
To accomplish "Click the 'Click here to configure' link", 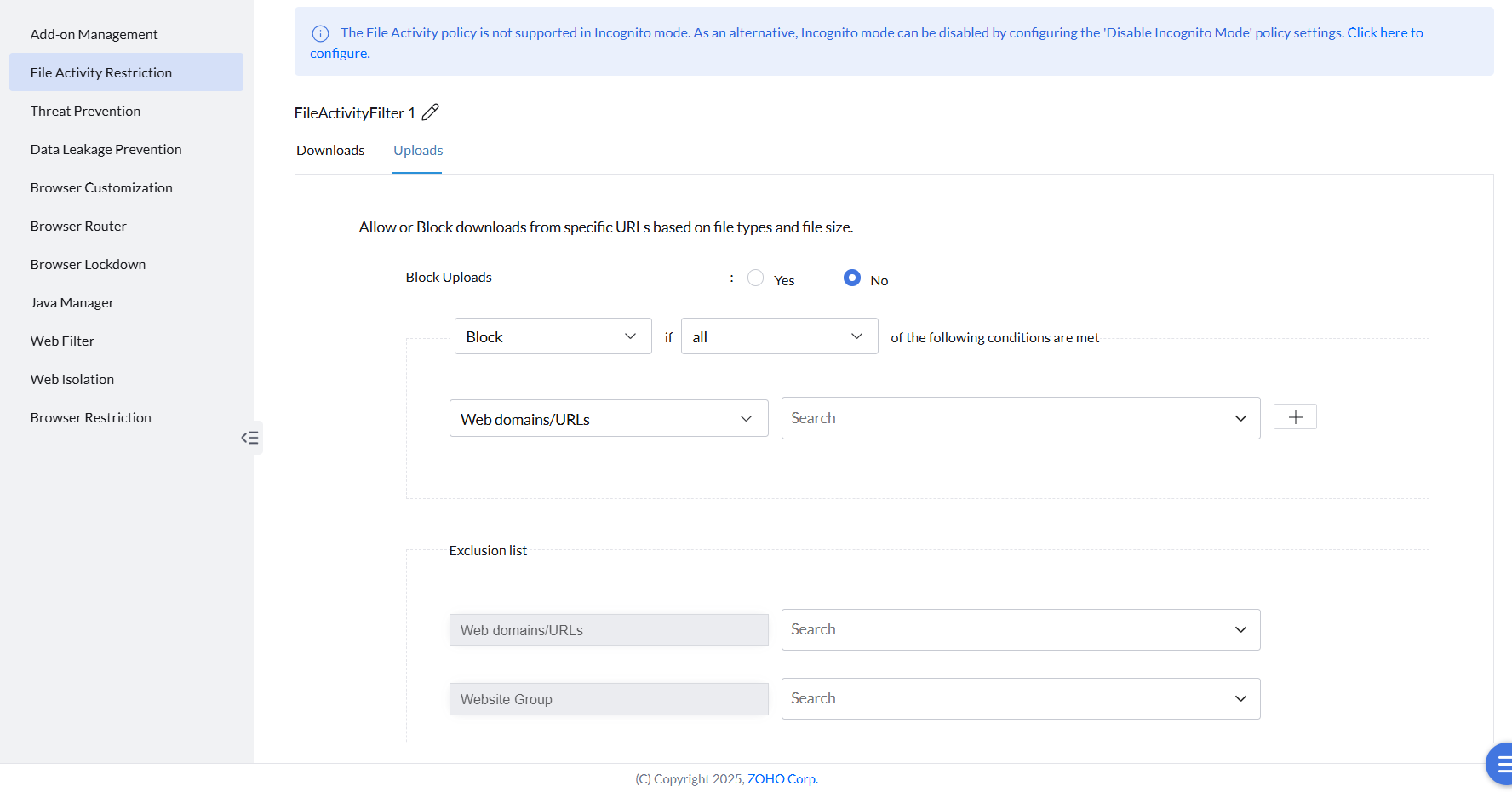I will (x=1384, y=33).
